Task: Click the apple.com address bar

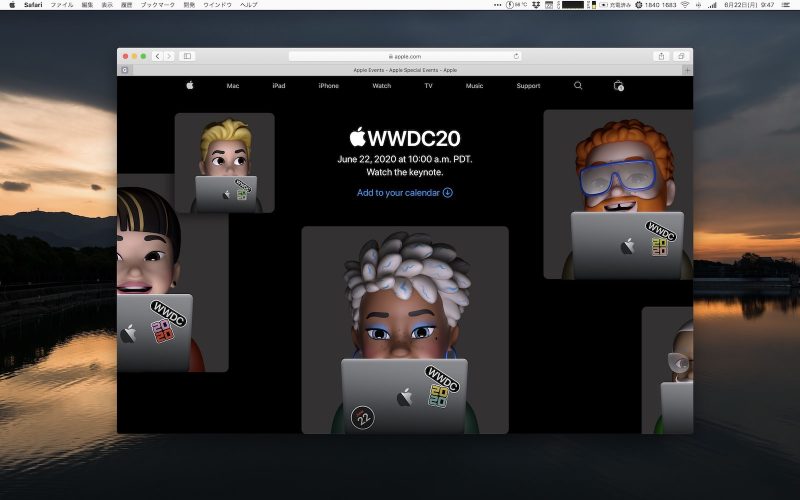Action: click(x=405, y=56)
